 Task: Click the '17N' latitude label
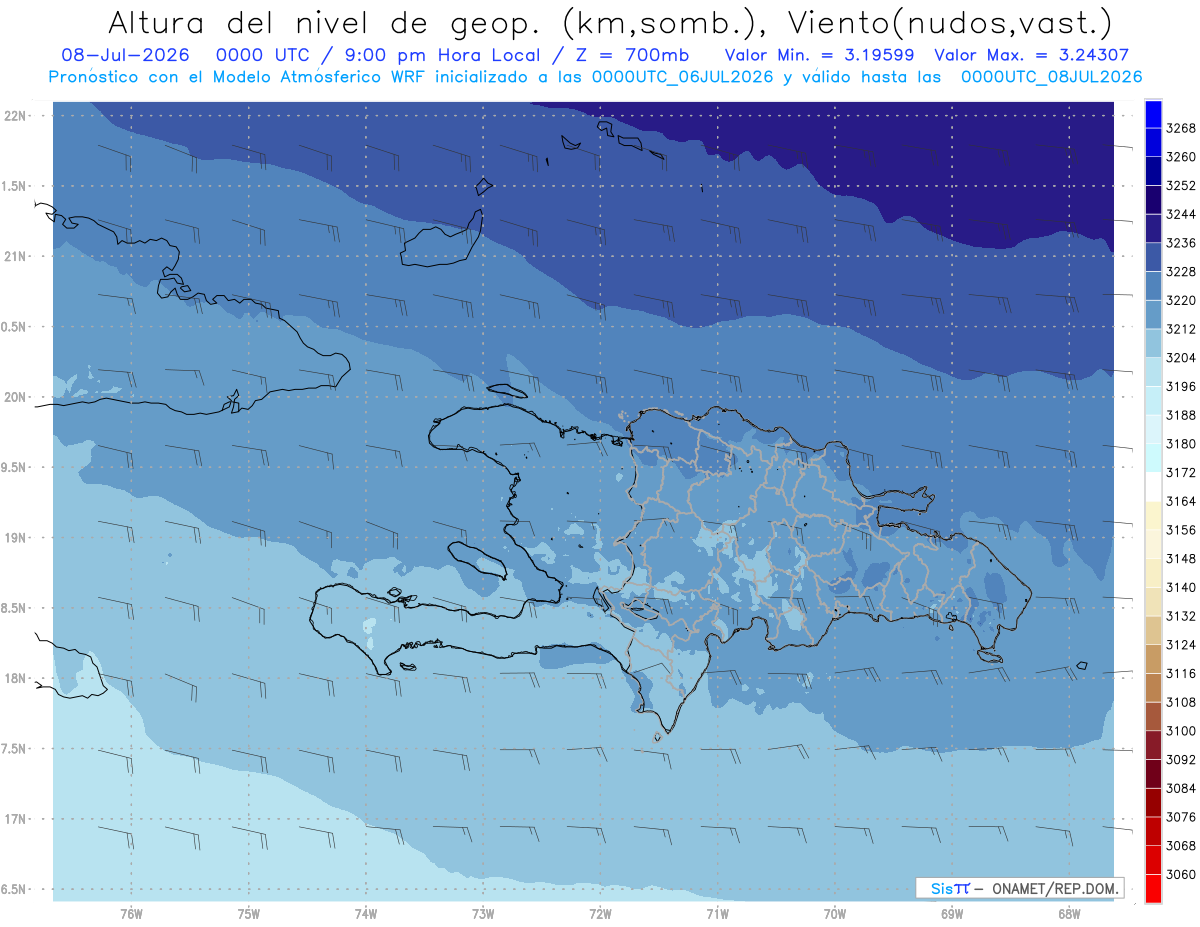[16, 819]
